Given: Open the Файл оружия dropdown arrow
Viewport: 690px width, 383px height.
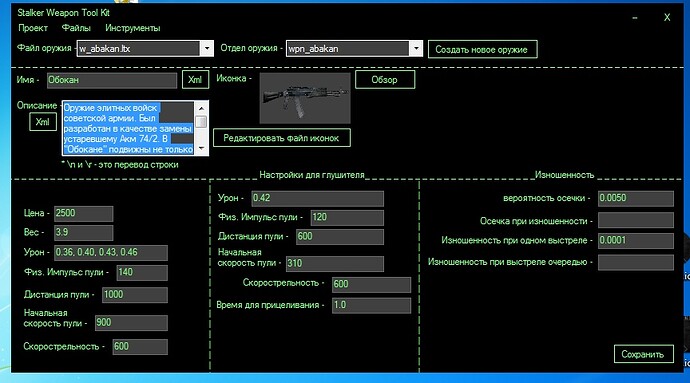Looking at the screenshot, I should pos(206,48).
